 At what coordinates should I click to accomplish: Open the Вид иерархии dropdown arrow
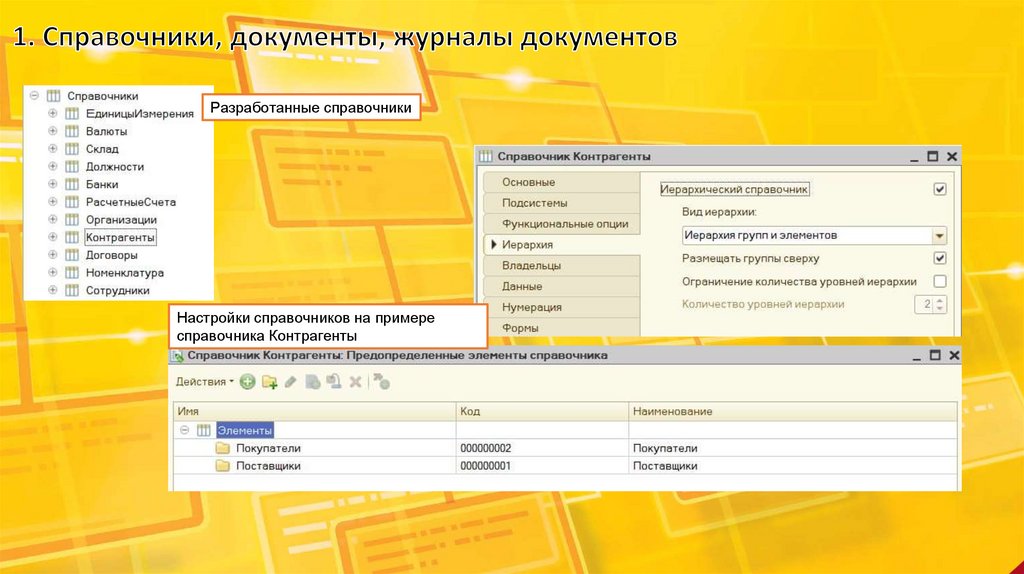(x=939, y=235)
